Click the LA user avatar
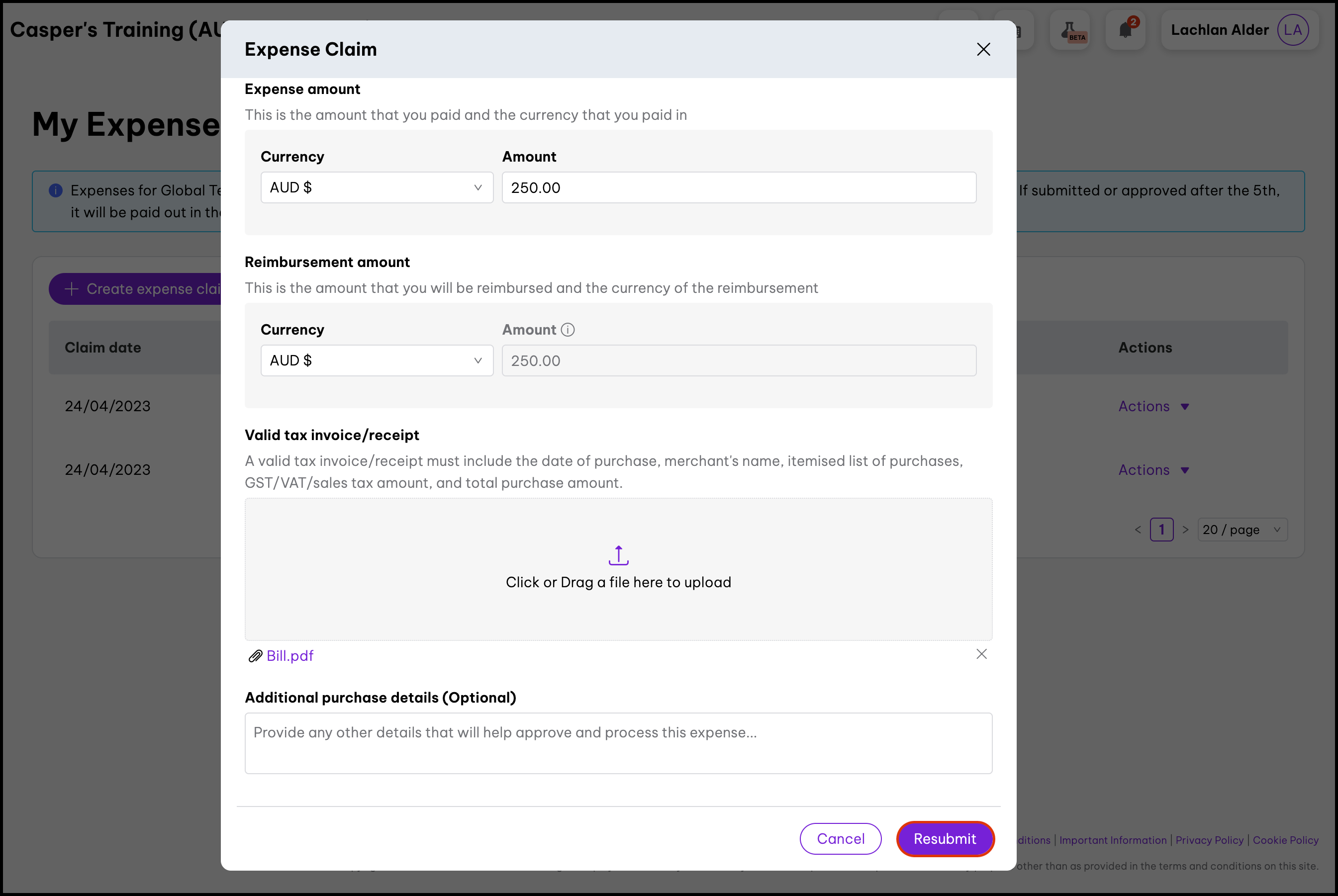The height and width of the screenshot is (896, 1338). click(1293, 30)
